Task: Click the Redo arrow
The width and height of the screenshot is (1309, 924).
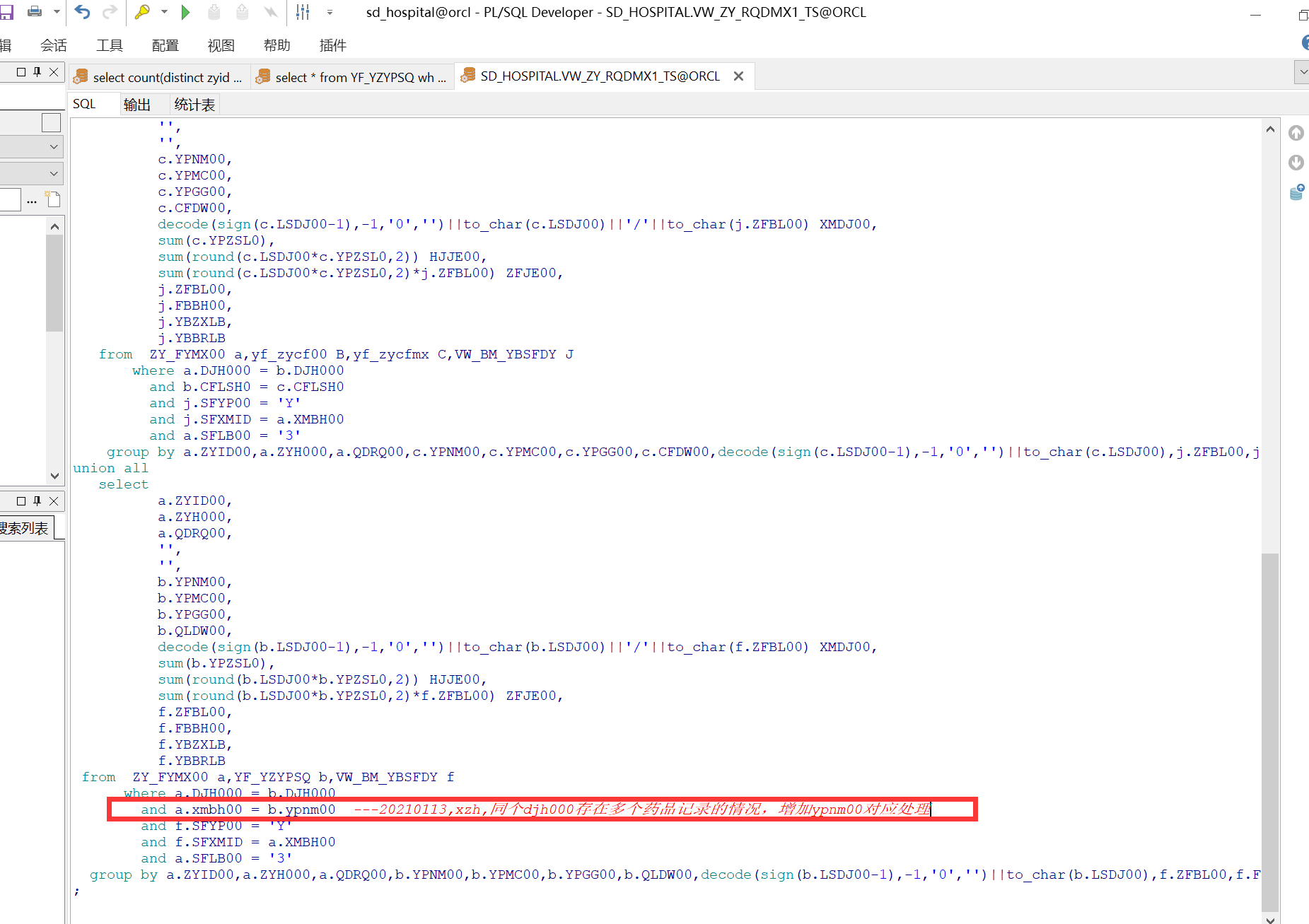Action: click(110, 12)
